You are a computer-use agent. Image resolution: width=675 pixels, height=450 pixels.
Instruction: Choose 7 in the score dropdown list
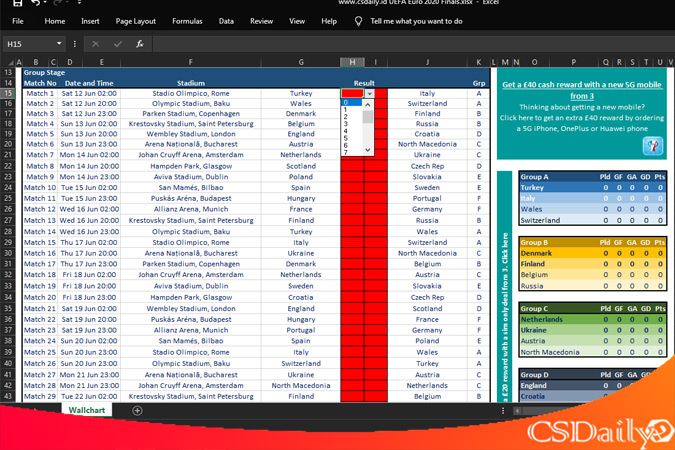pos(352,152)
